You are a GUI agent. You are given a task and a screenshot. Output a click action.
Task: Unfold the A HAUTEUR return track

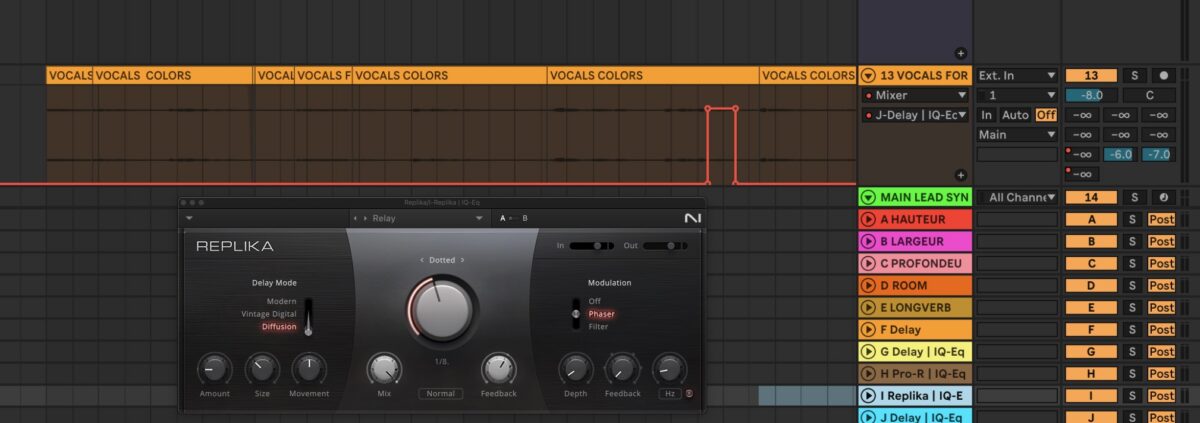(868, 219)
